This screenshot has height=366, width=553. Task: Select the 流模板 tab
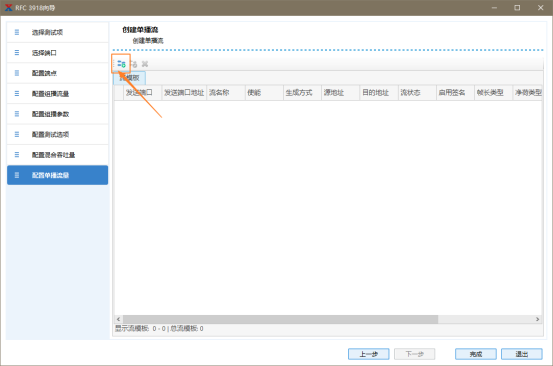129,78
